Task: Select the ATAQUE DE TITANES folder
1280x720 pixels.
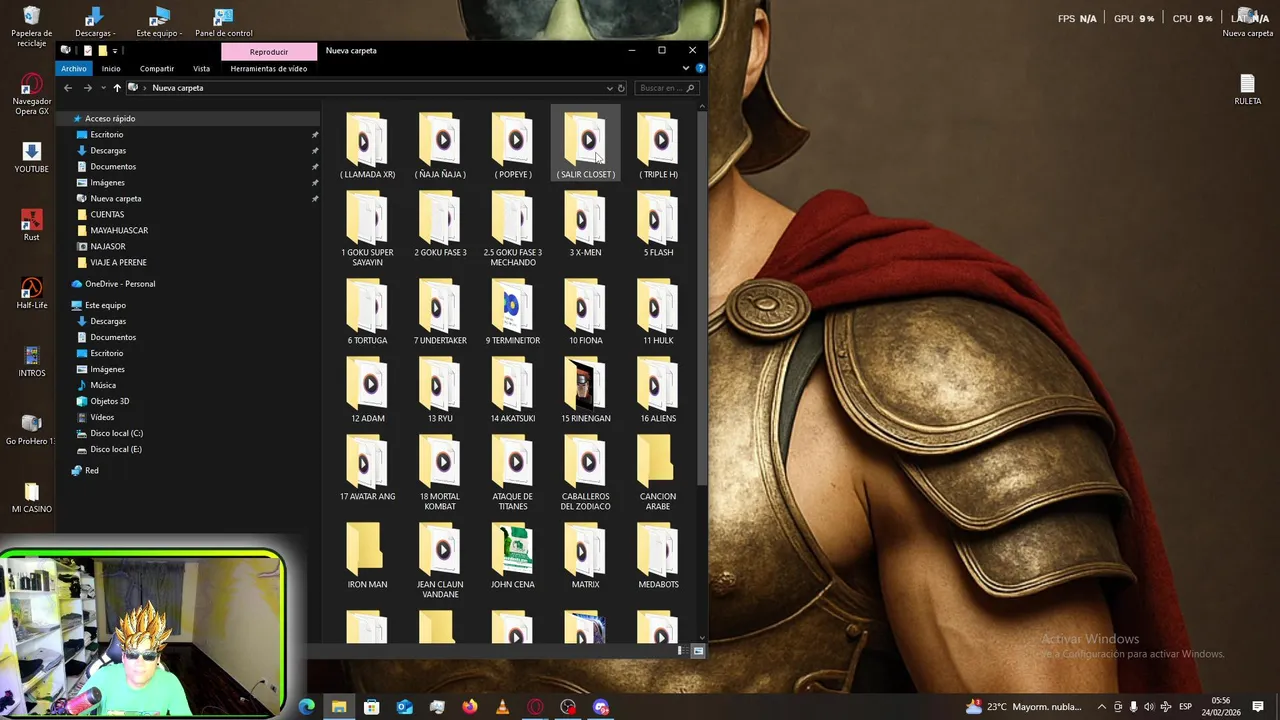Action: coord(513,473)
